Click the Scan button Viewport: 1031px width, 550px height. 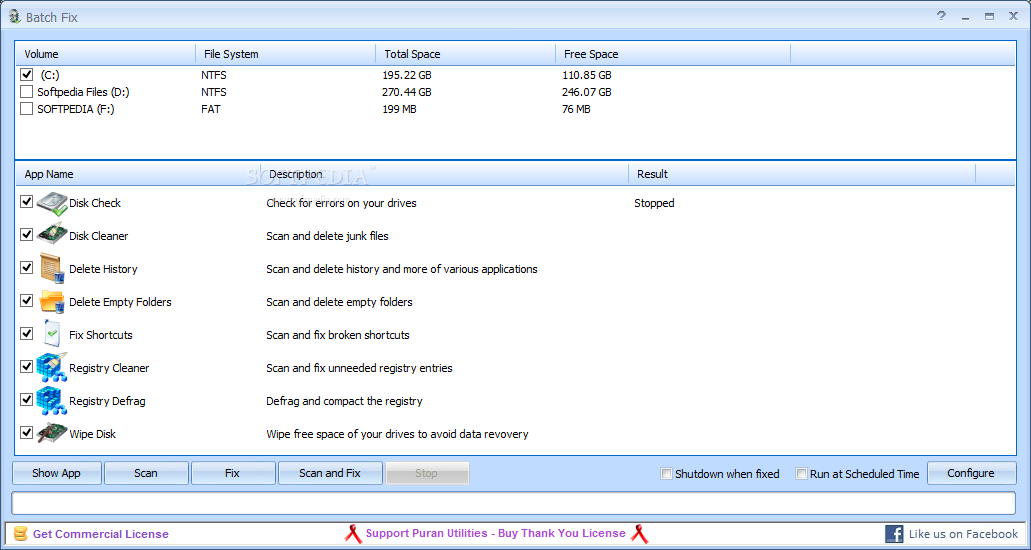coord(146,473)
